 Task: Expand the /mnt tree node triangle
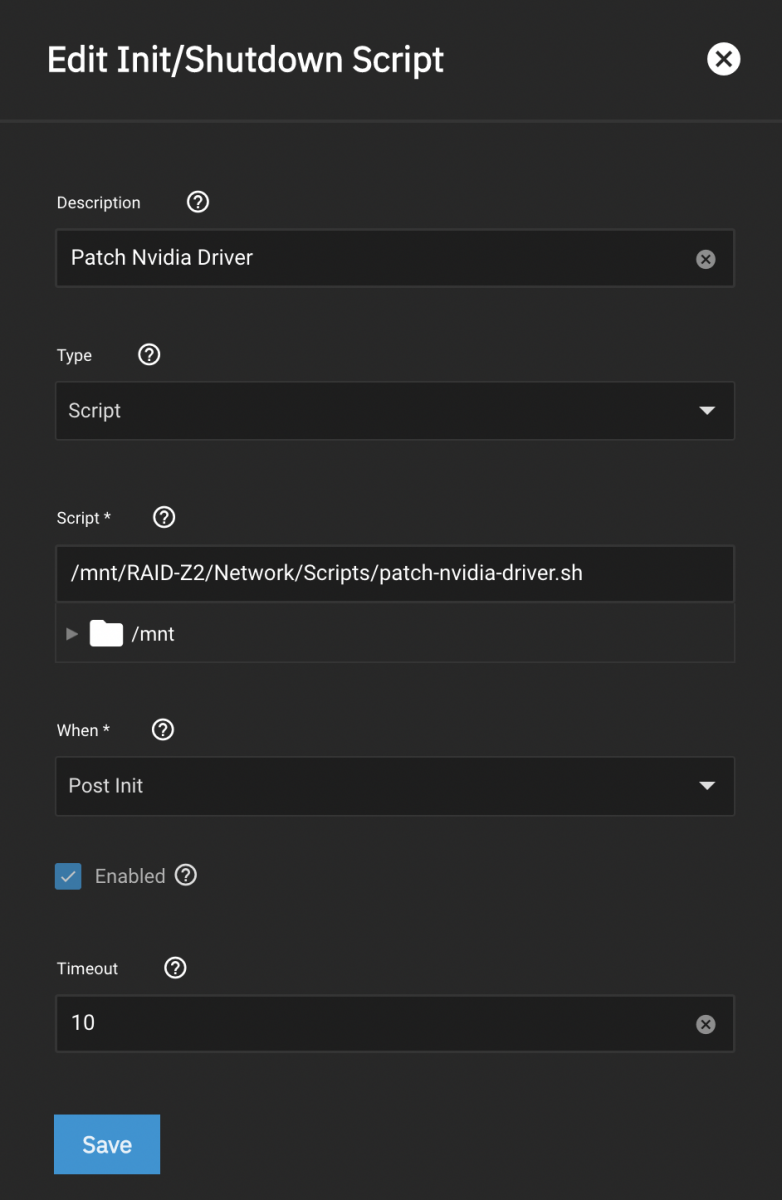click(x=72, y=633)
